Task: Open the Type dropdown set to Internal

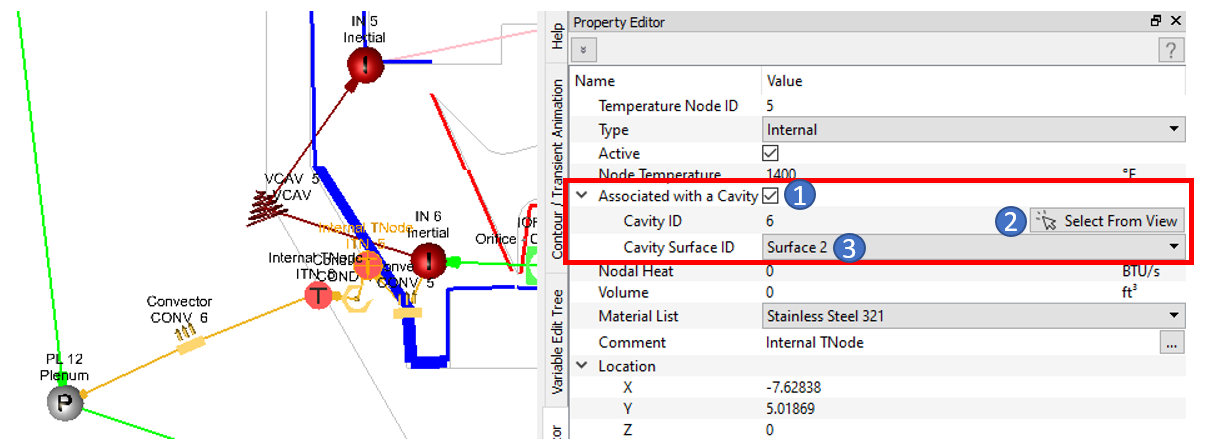Action: [x=974, y=129]
